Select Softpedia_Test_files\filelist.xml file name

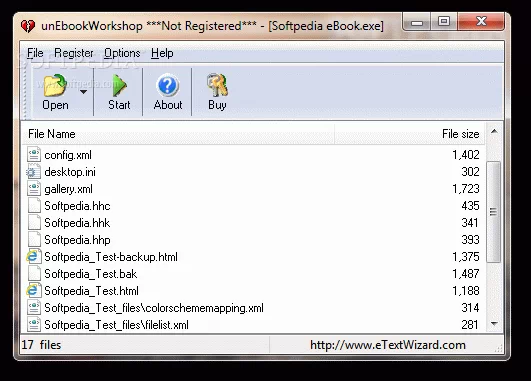coord(116,325)
